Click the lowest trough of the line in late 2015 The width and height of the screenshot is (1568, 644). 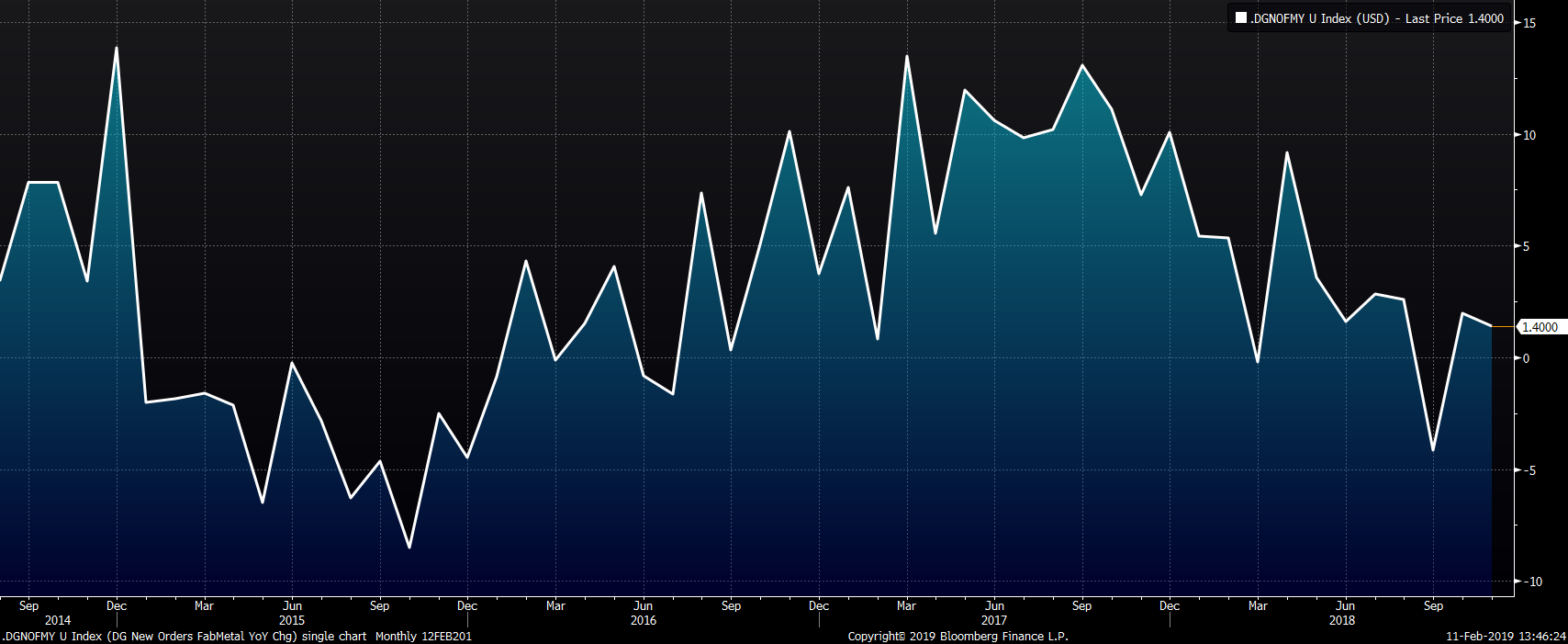point(409,548)
